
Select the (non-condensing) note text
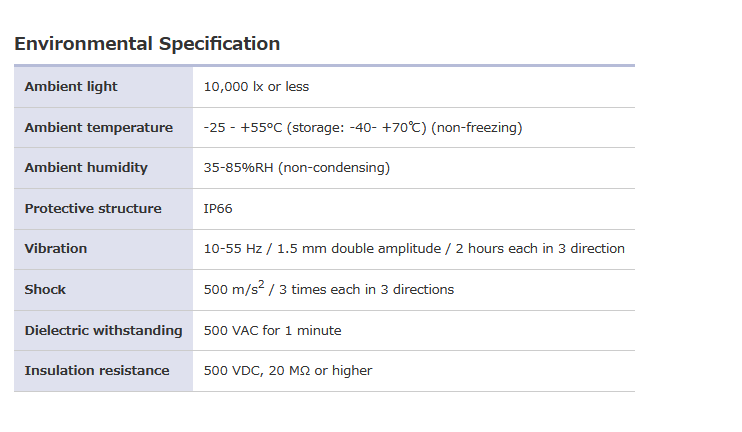coord(334,168)
